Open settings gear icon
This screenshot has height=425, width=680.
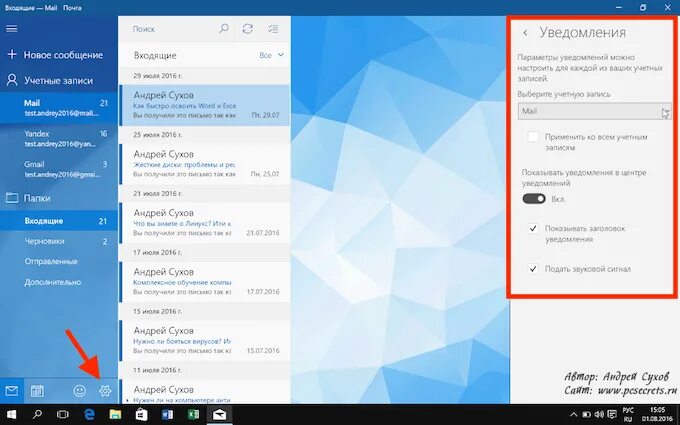click(x=105, y=391)
